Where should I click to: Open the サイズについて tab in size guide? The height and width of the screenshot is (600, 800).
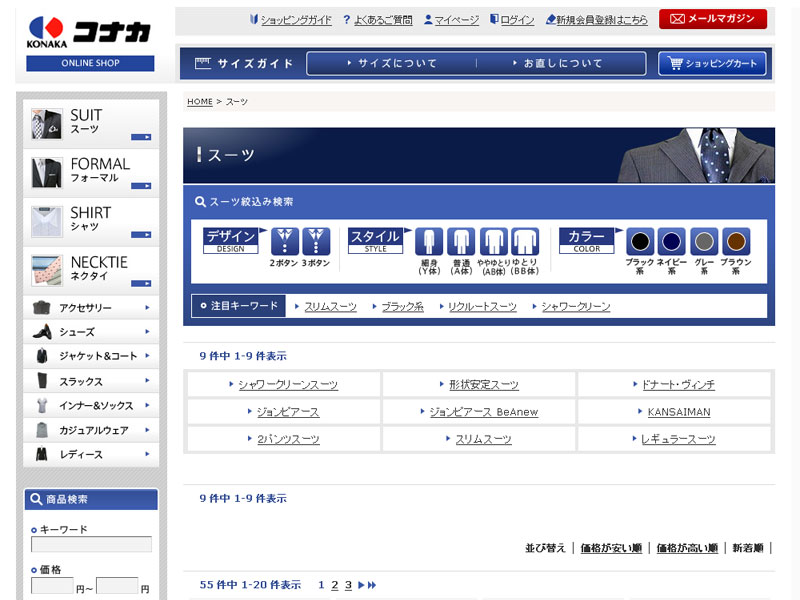click(392, 63)
